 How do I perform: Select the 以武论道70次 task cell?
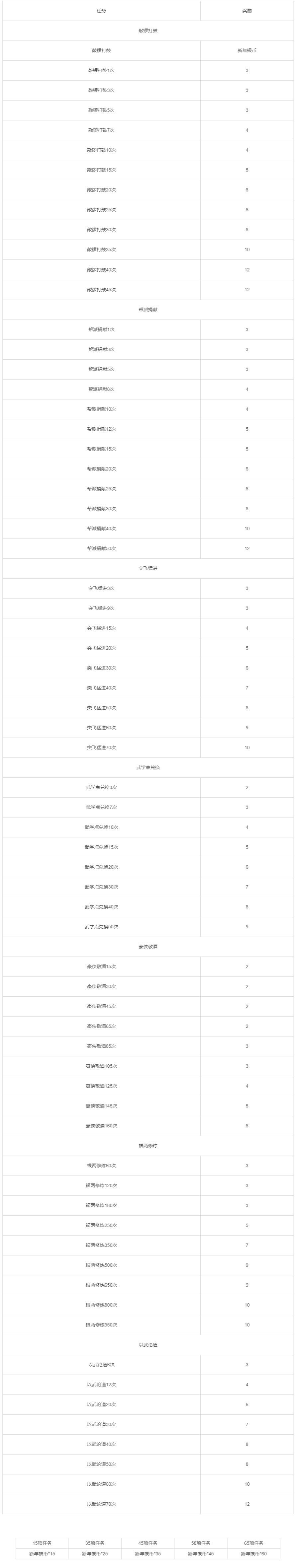101,1504
